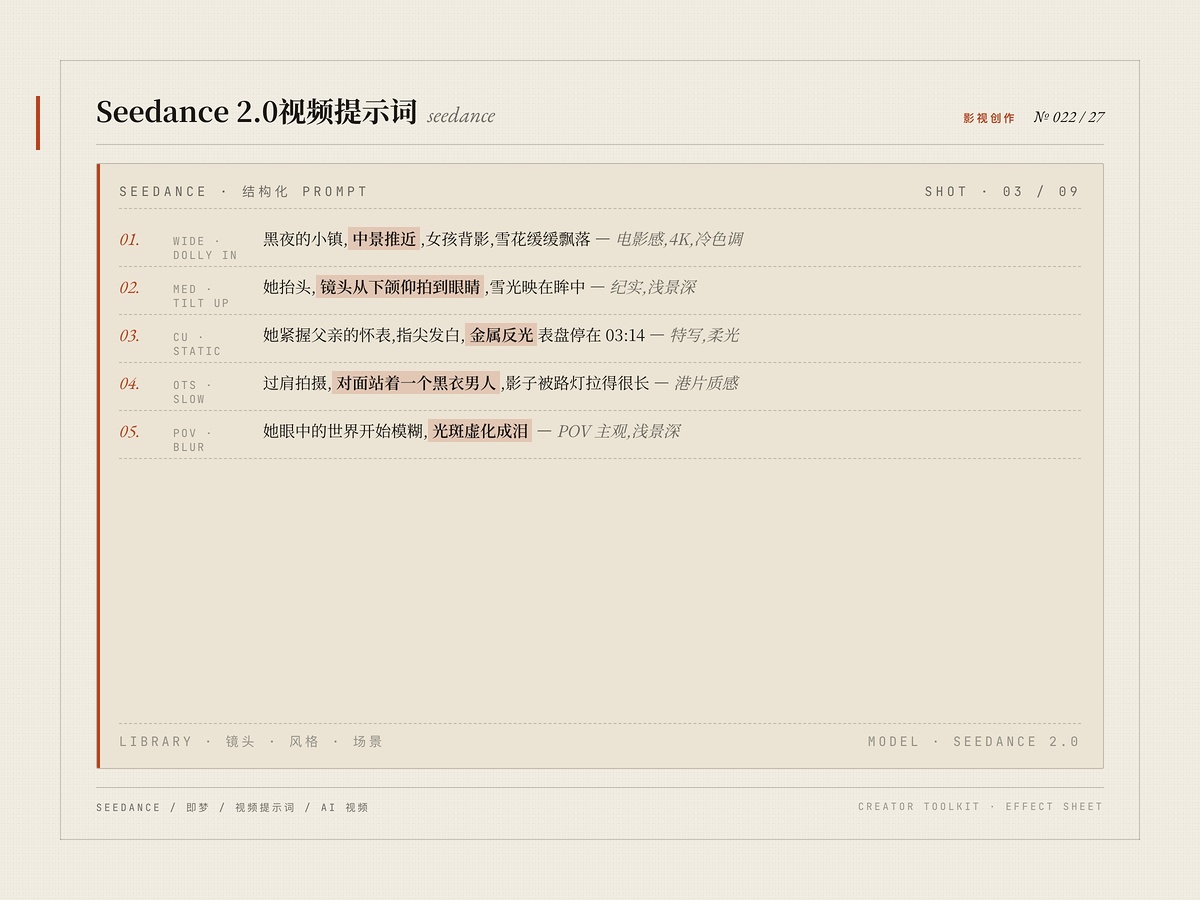Click the text '黑夜的小镇,'
The height and width of the screenshot is (900, 1200).
(305, 239)
